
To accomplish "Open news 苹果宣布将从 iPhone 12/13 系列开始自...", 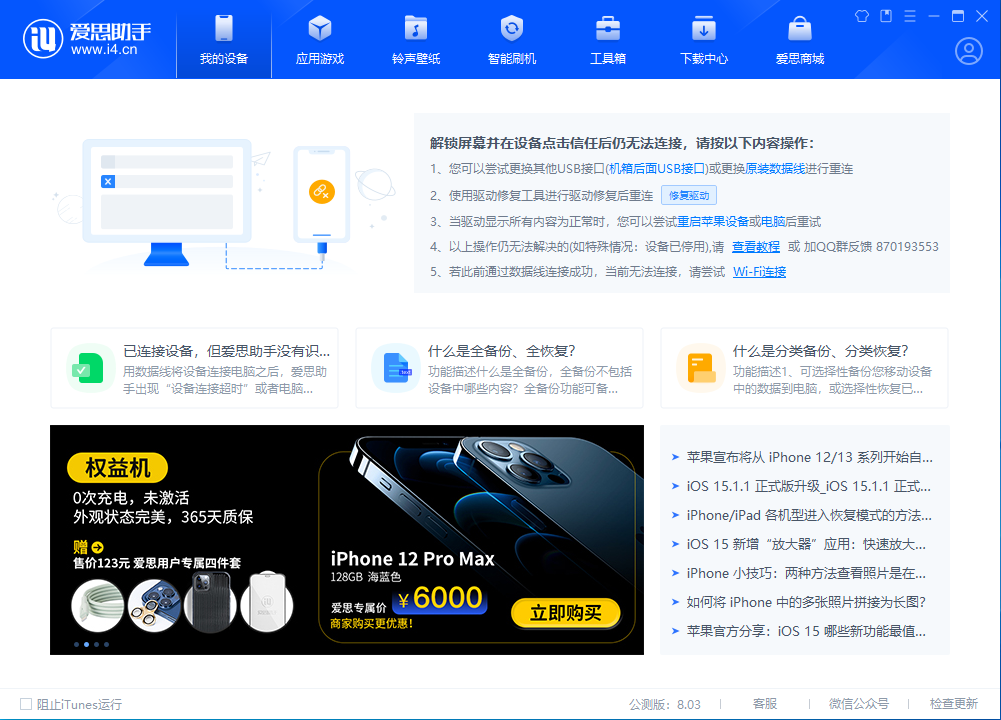I will click(809, 457).
